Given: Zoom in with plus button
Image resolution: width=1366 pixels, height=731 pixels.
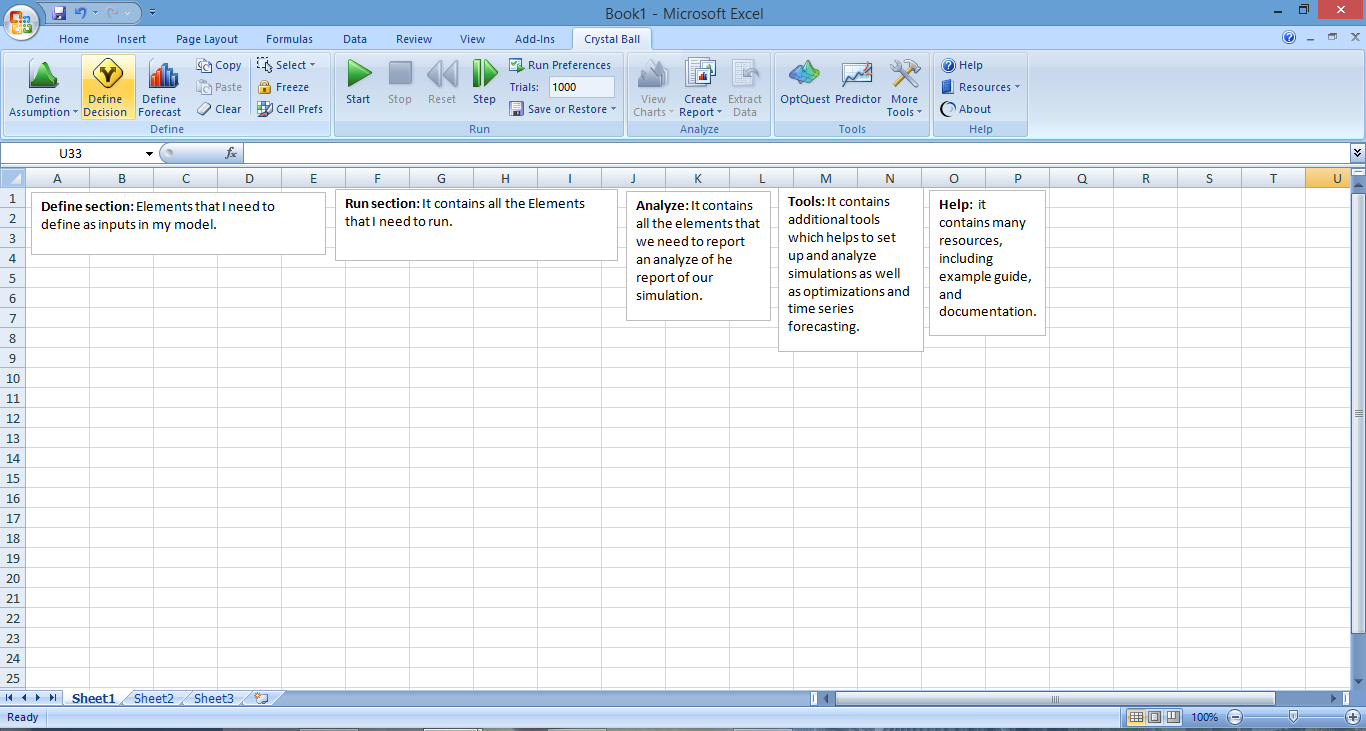Looking at the screenshot, I should 1353,717.
